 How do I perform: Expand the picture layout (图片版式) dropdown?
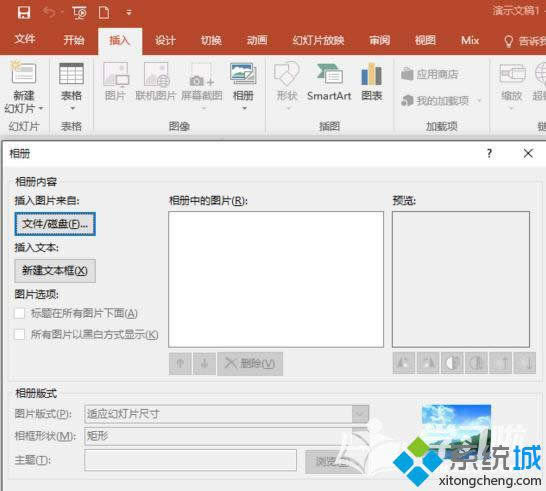(360, 414)
